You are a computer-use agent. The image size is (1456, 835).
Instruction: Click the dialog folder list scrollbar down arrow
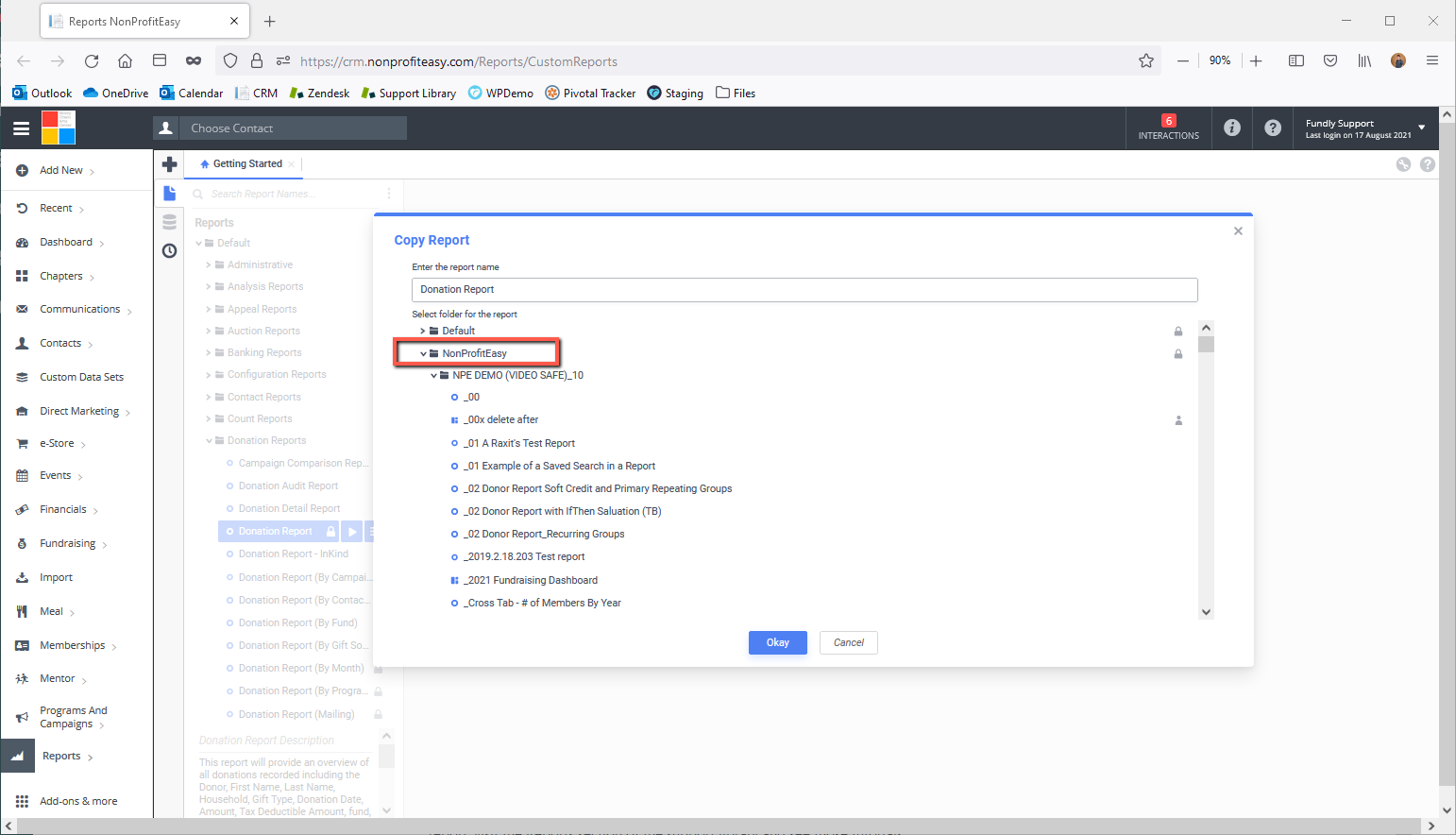pos(1206,612)
